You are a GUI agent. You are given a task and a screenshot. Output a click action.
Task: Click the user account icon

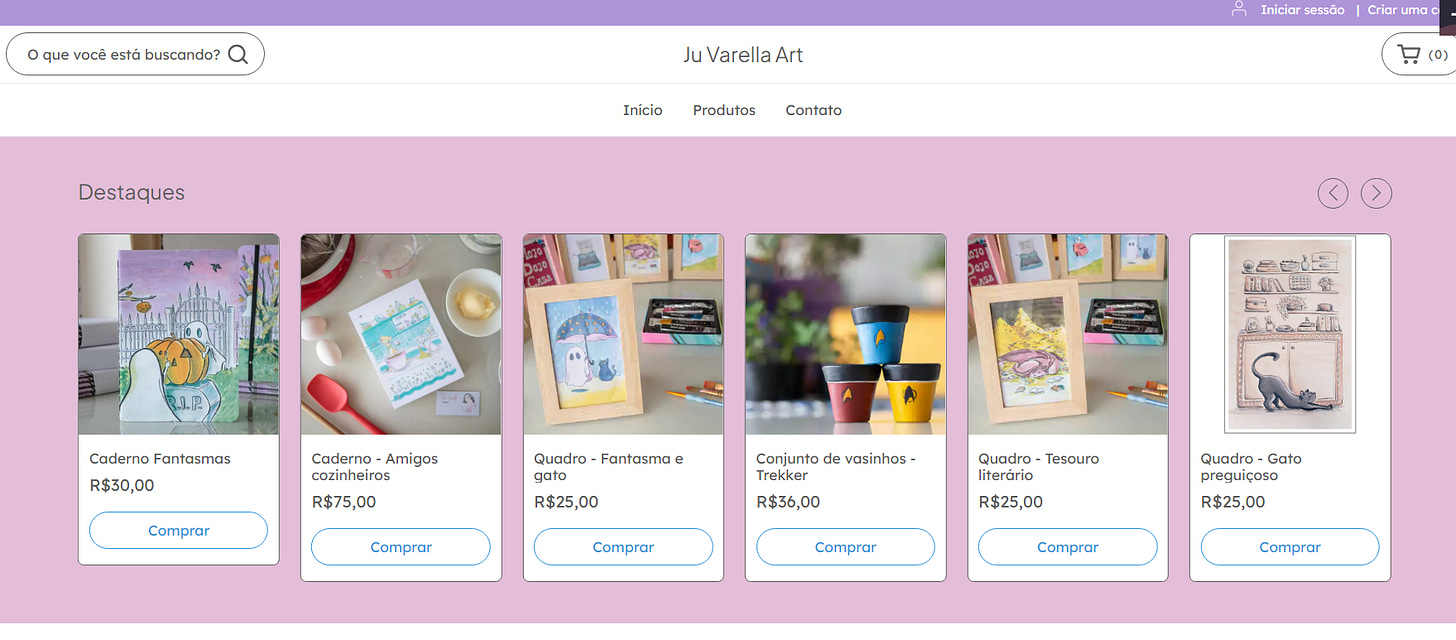click(1239, 9)
